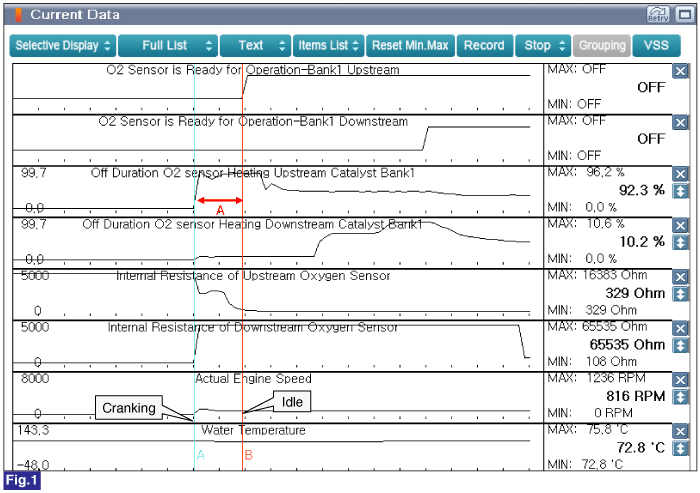Click the 816 RPM current value
Viewport: 700px width, 493px height.
pyautogui.click(x=636, y=396)
